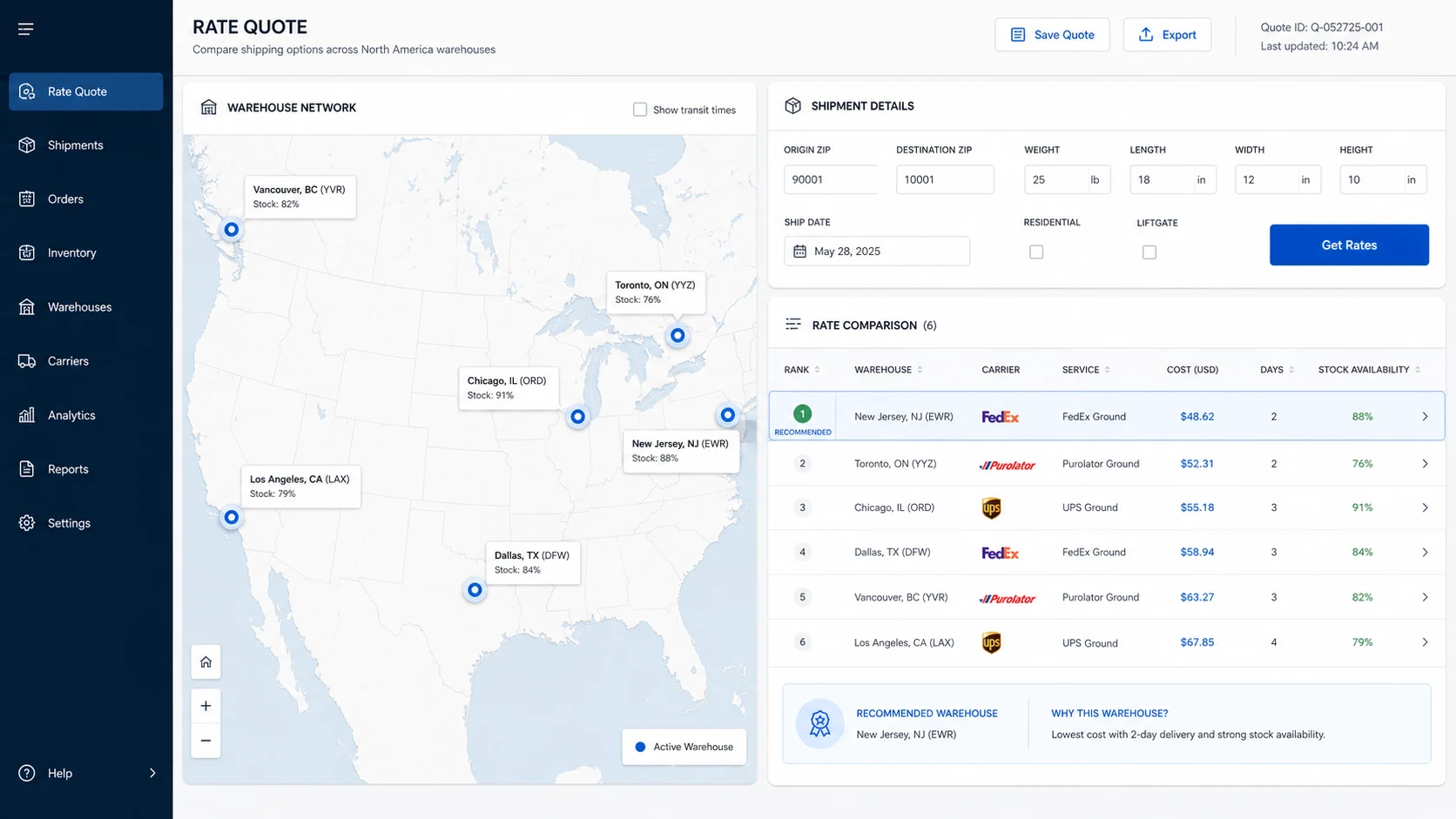This screenshot has height=819, width=1456.
Task: Click the Save Quote button
Action: pos(1052,35)
